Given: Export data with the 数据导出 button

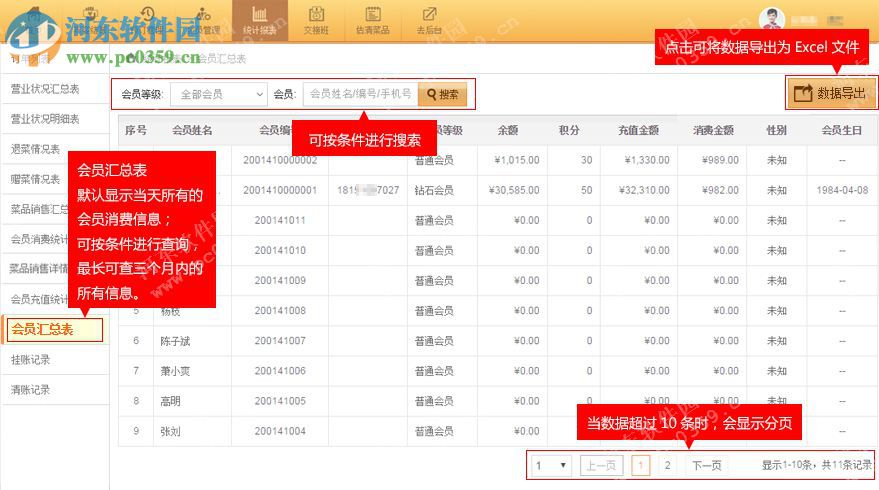Looking at the screenshot, I should 831,93.
